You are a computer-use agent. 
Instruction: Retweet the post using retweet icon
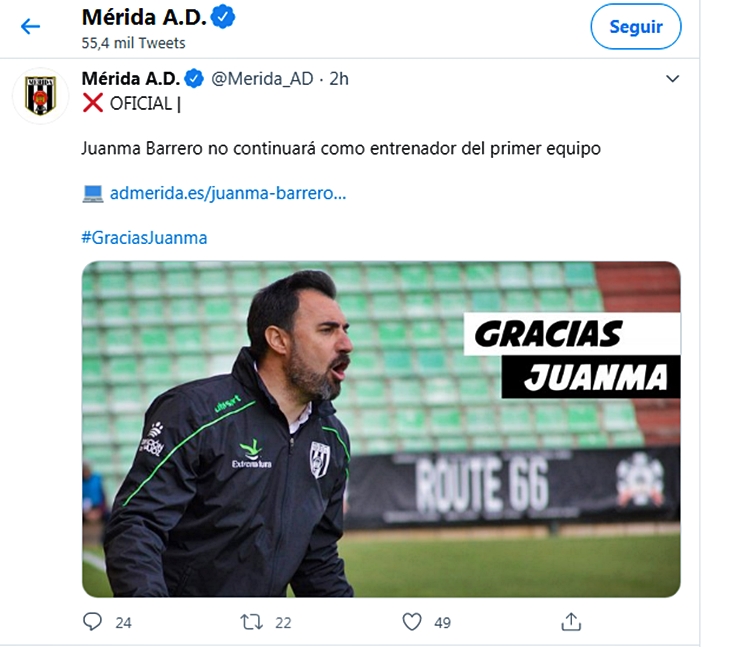[x=252, y=622]
